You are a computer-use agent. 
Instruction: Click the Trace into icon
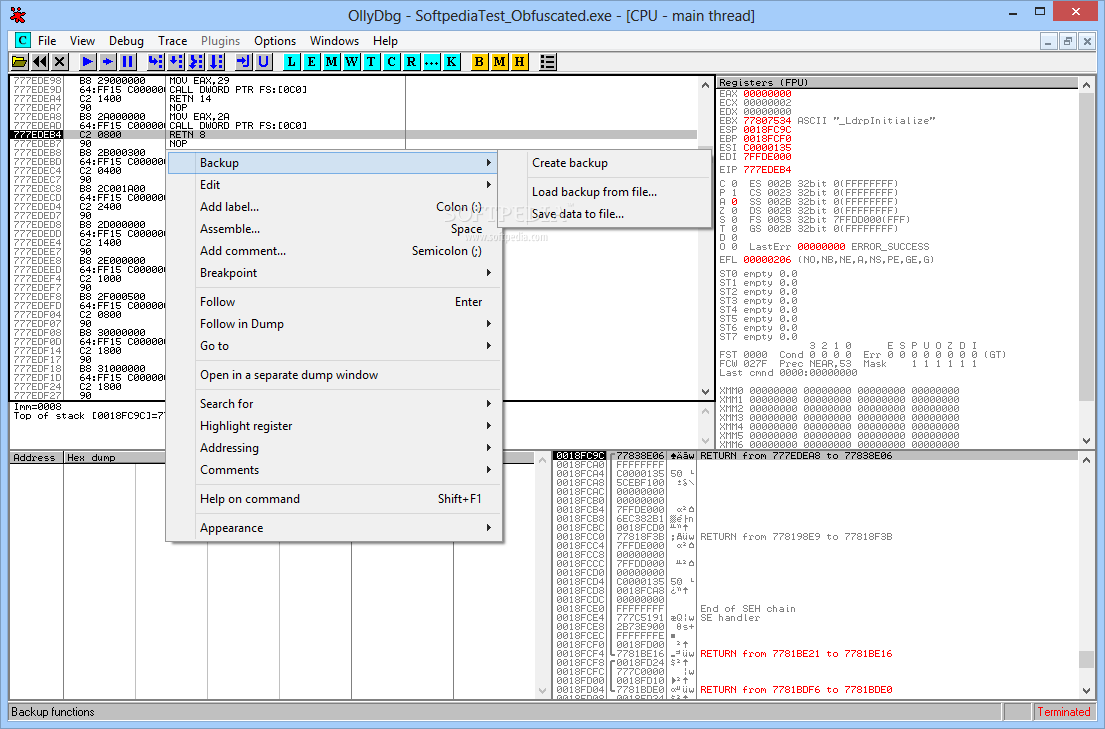click(x=196, y=62)
